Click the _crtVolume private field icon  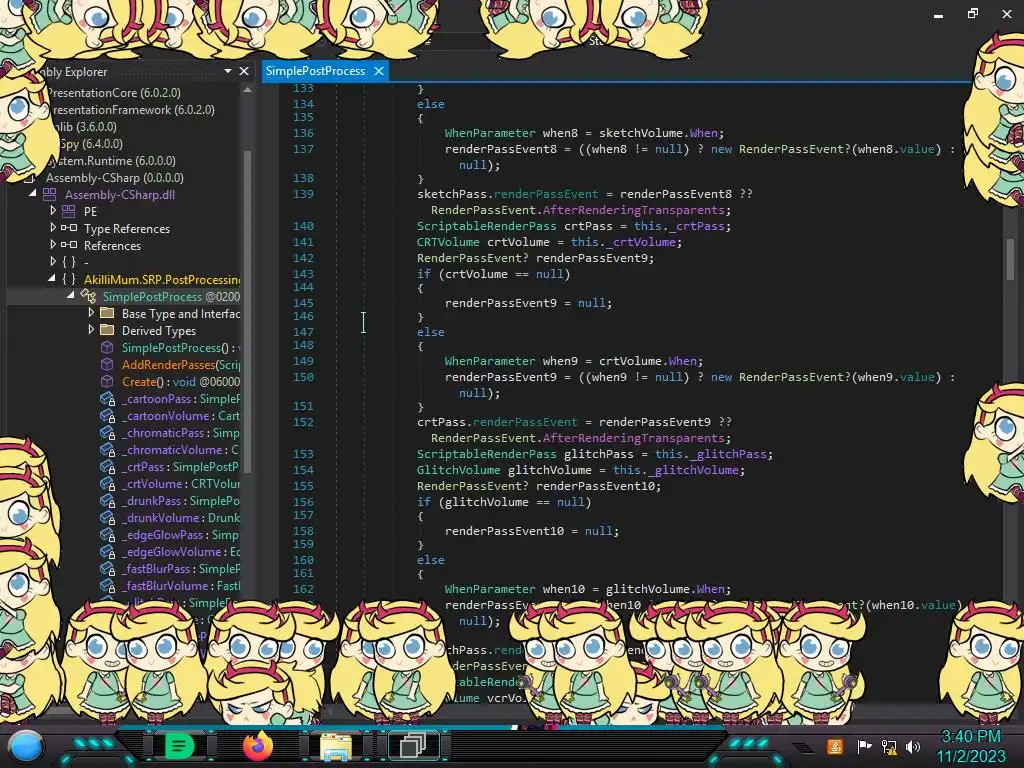(x=107, y=483)
